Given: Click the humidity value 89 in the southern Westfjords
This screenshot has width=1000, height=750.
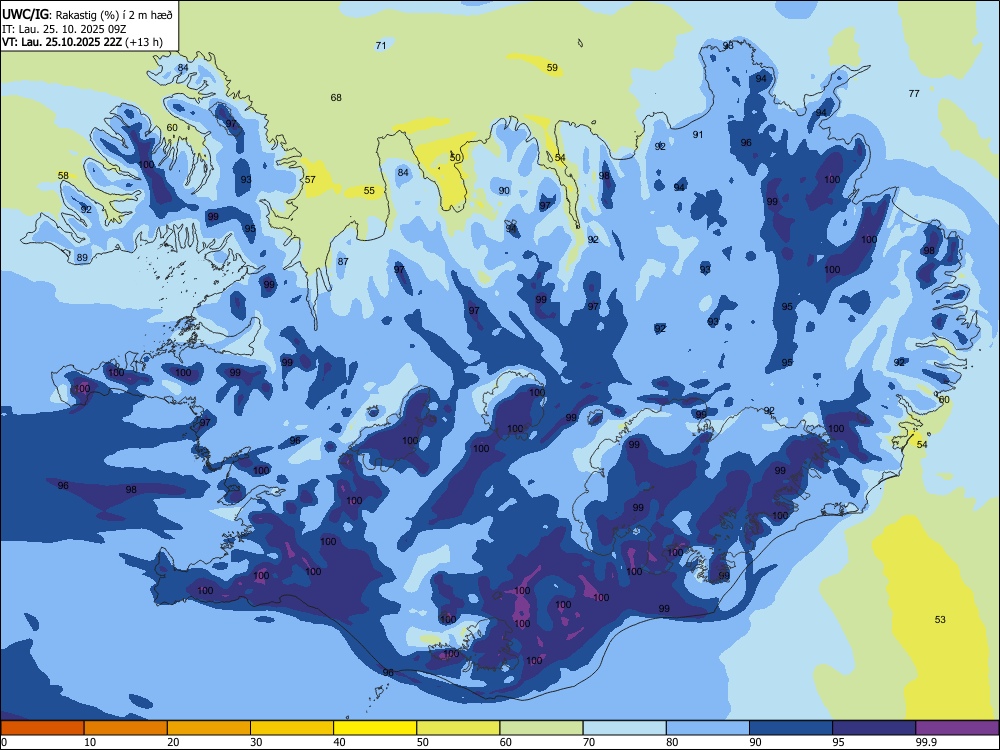Looking at the screenshot, I should click(x=82, y=258).
